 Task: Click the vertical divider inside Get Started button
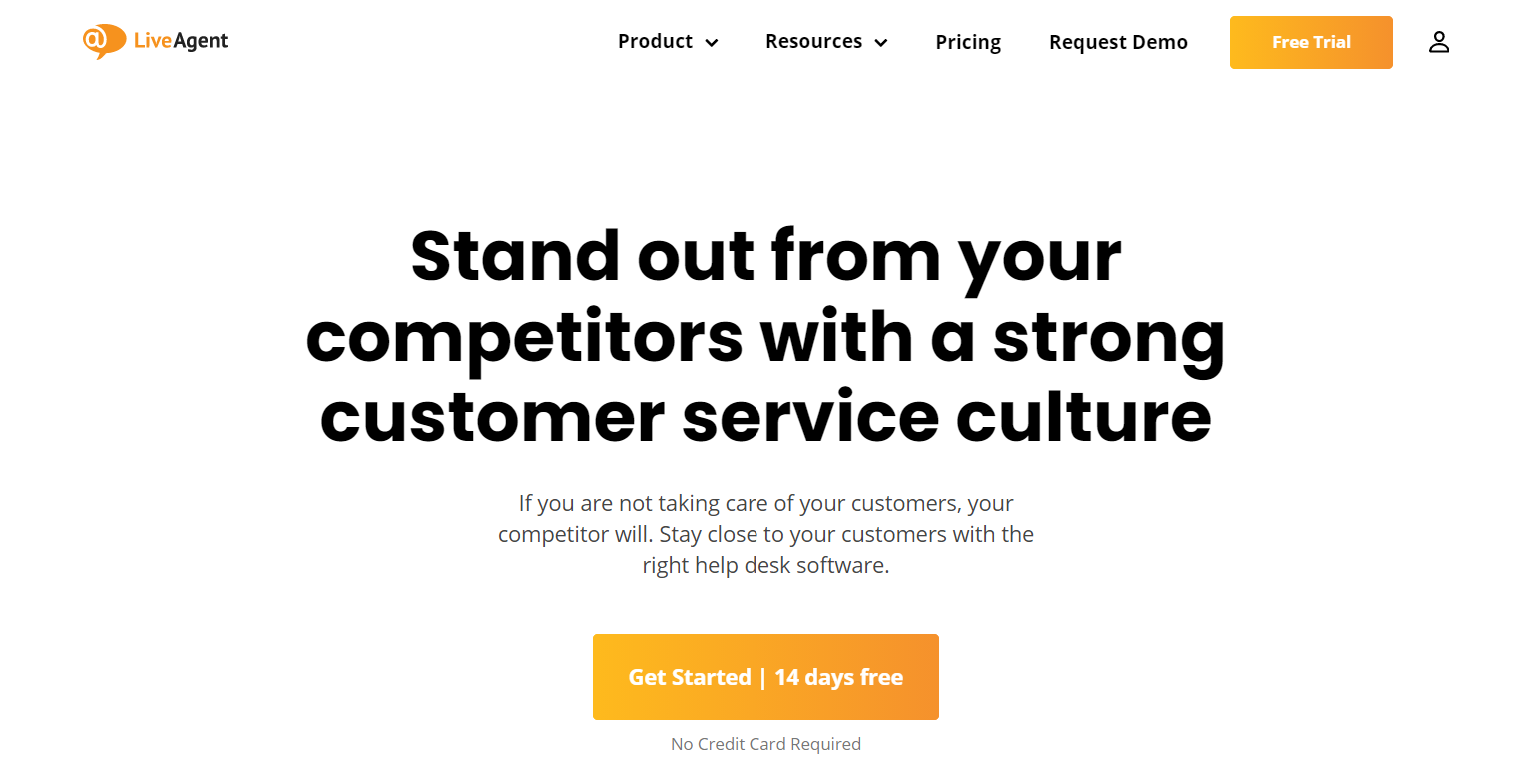[763, 678]
